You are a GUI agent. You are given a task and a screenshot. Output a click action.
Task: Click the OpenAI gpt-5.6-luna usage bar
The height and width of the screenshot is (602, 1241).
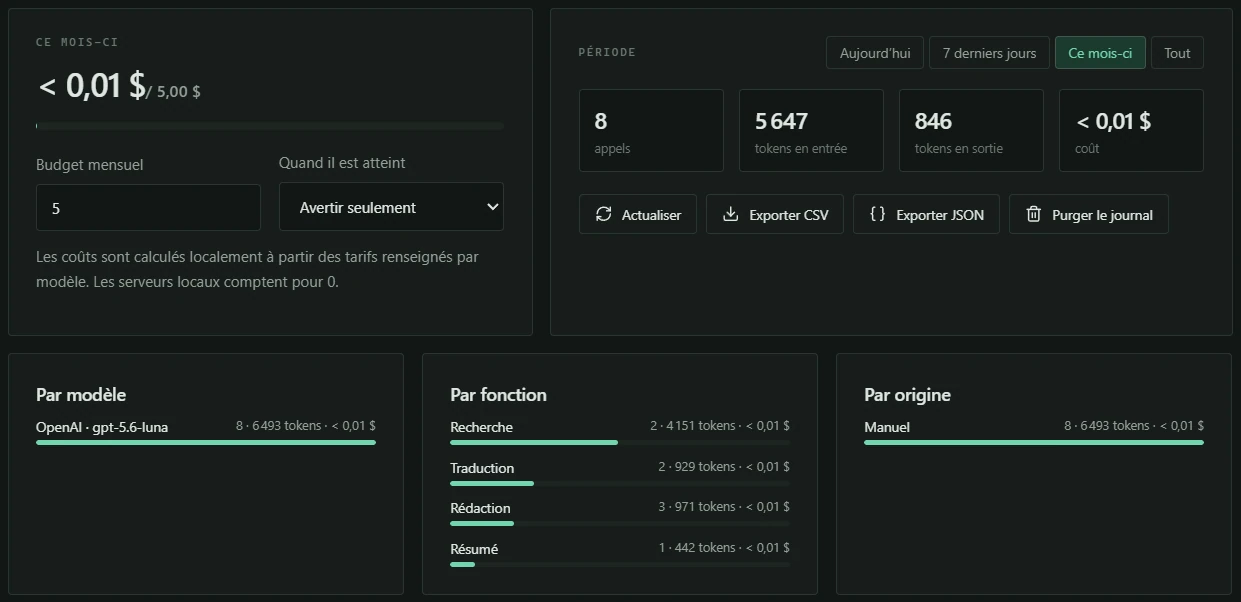tap(206, 442)
